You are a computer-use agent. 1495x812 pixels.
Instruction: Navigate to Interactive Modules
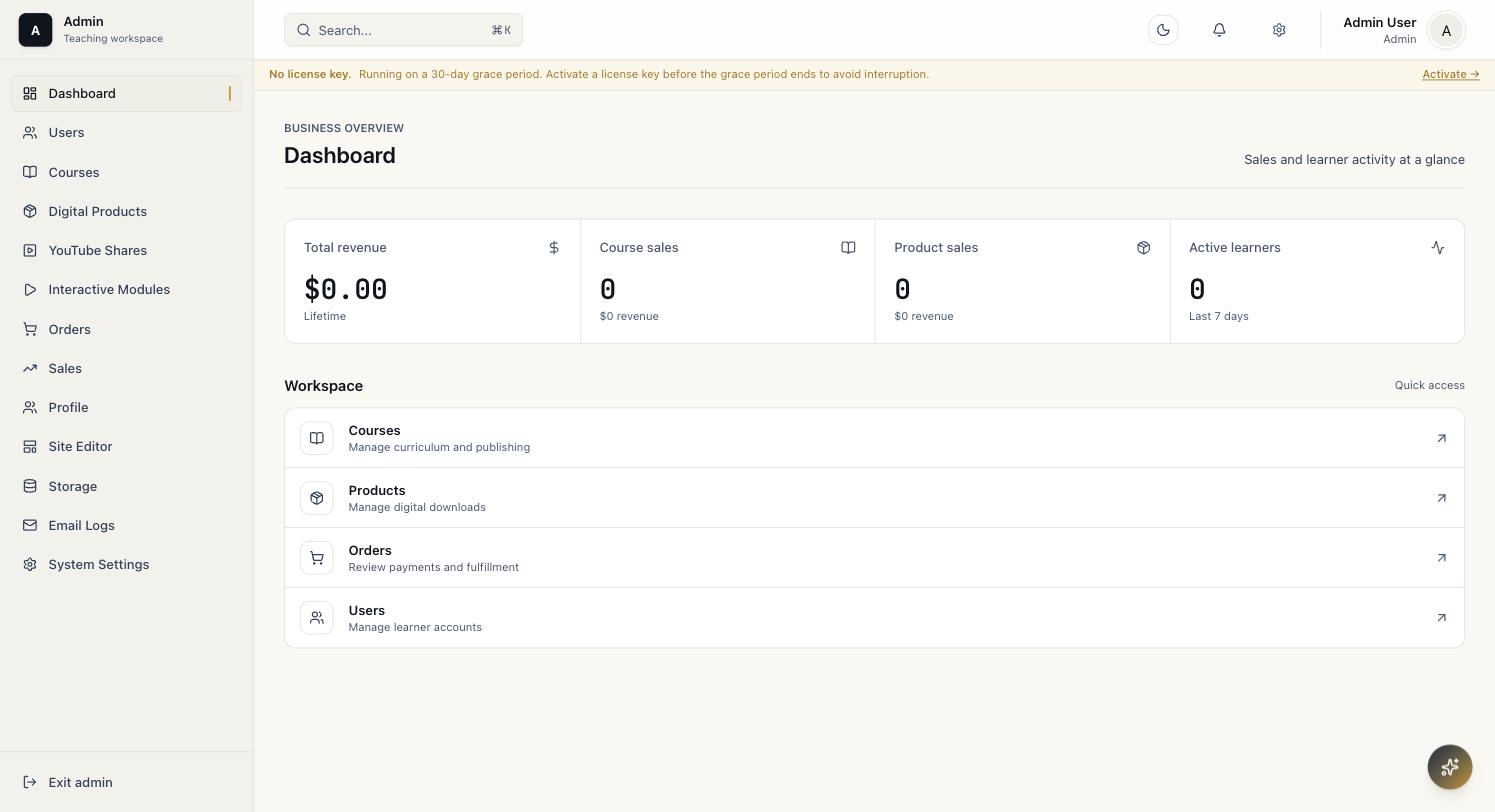pos(127,289)
